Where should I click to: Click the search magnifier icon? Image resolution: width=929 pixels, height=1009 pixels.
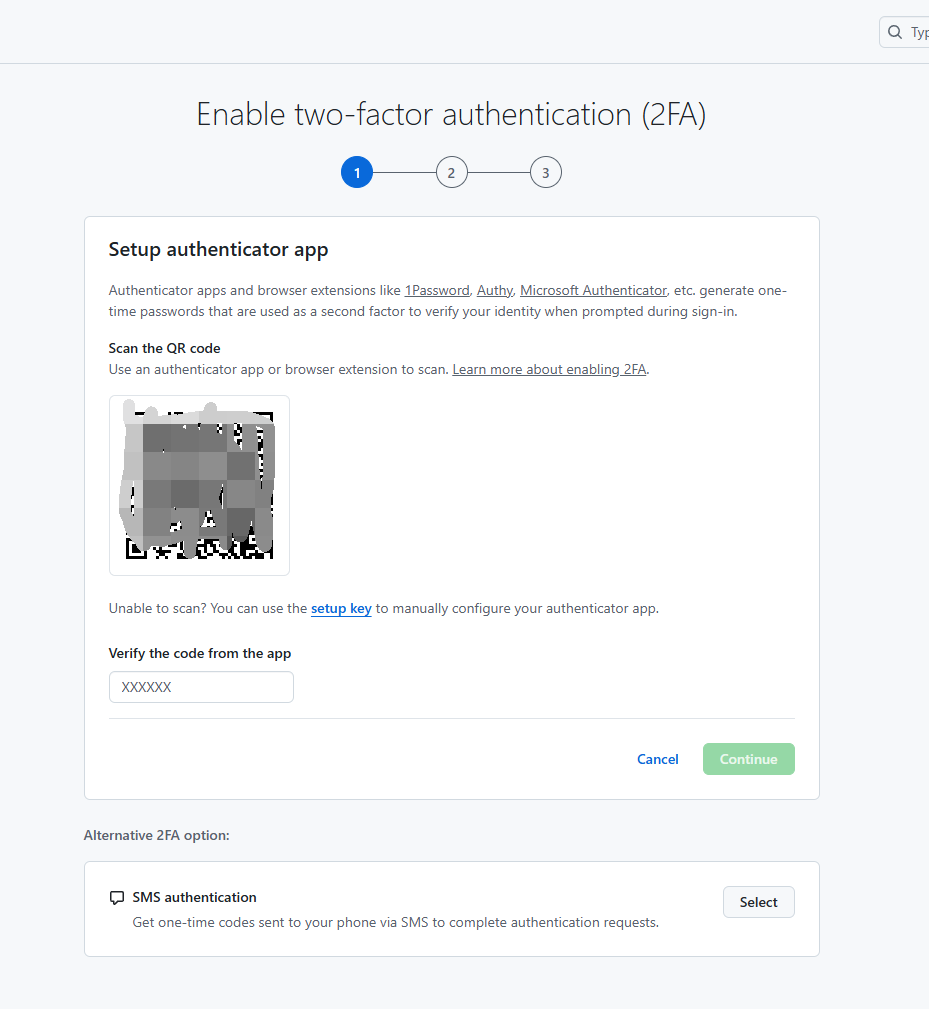click(x=895, y=32)
